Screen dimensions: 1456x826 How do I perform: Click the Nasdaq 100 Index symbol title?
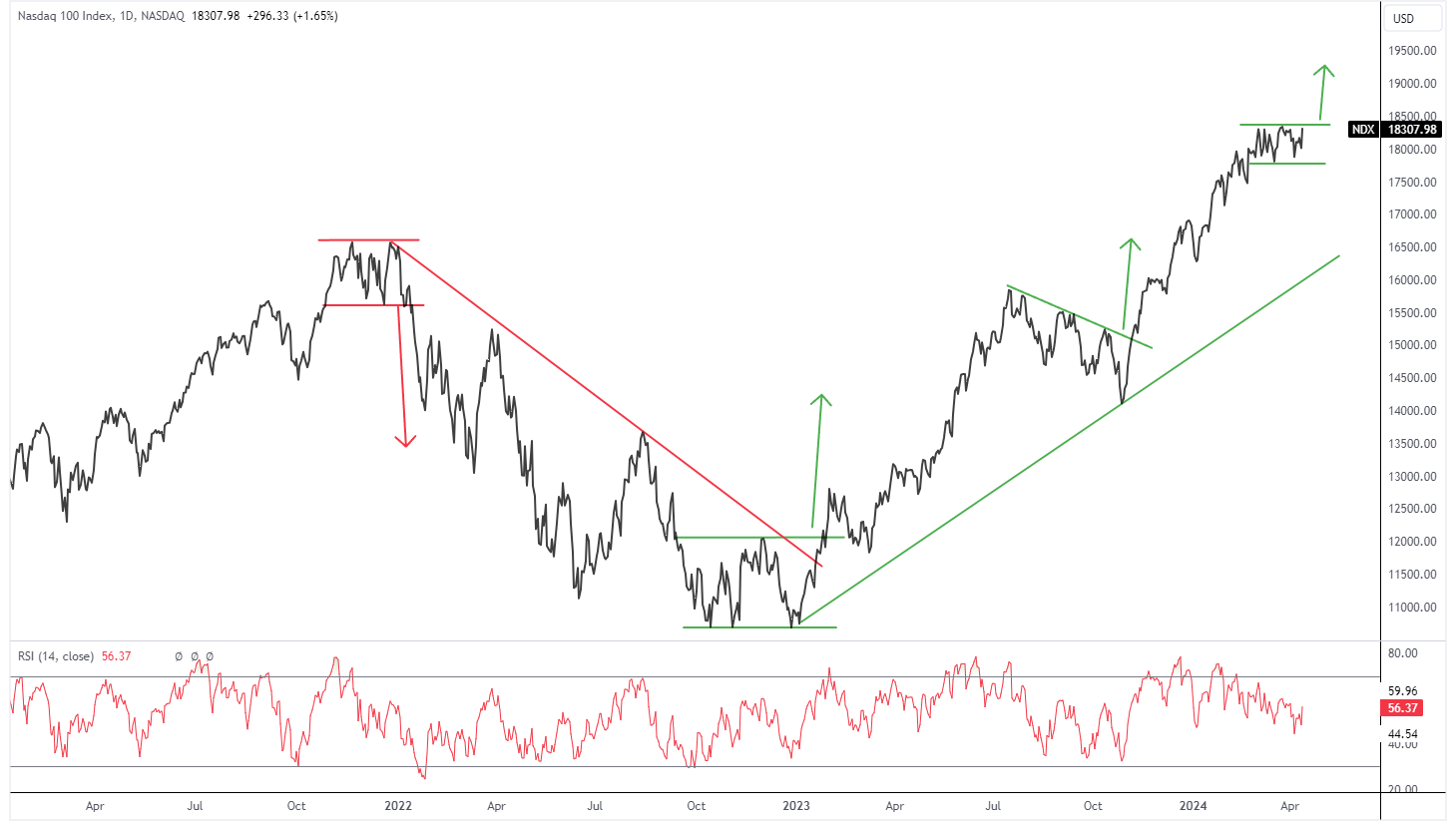point(65,16)
